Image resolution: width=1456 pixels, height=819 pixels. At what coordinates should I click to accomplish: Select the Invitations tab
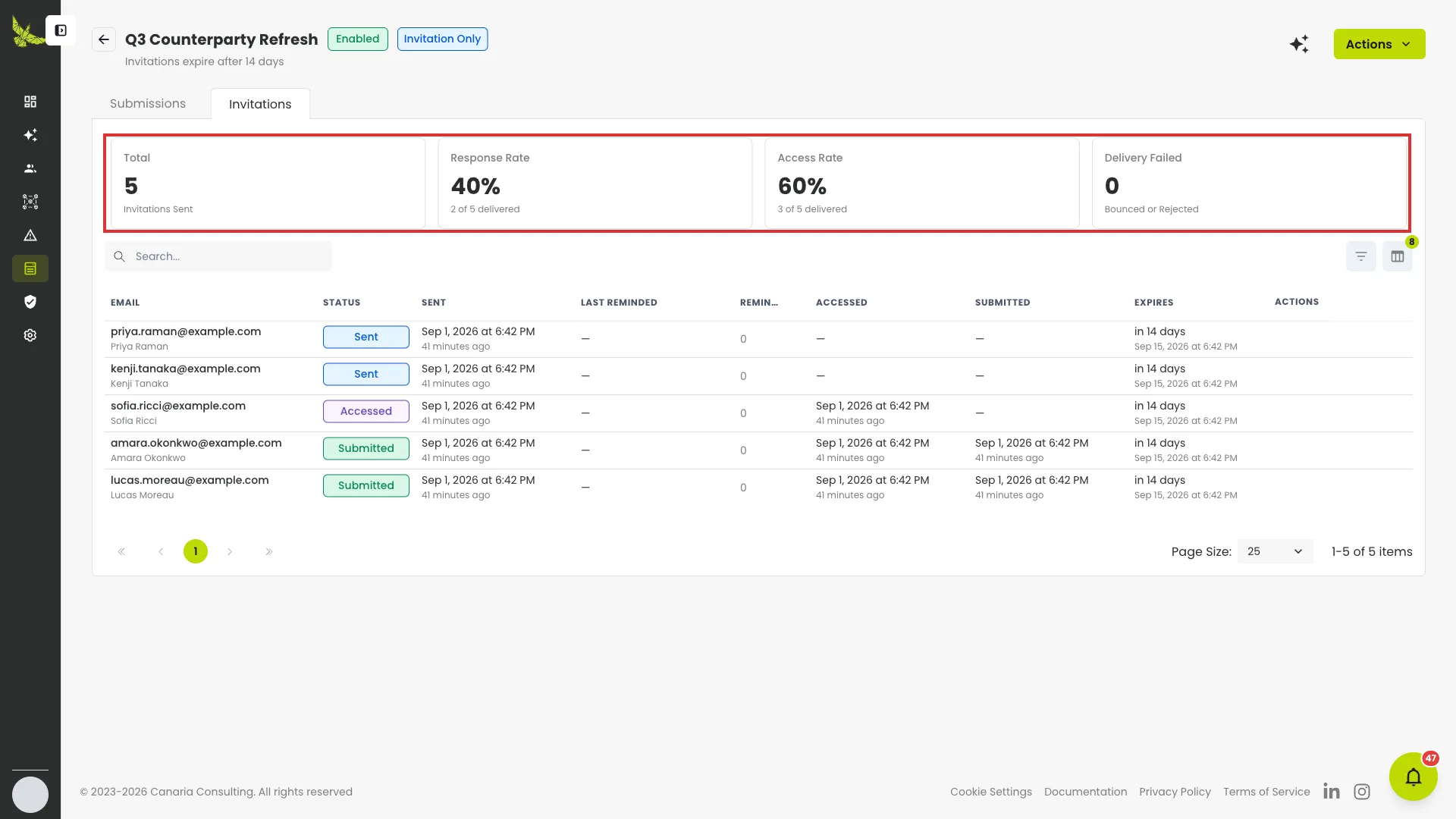tap(260, 104)
